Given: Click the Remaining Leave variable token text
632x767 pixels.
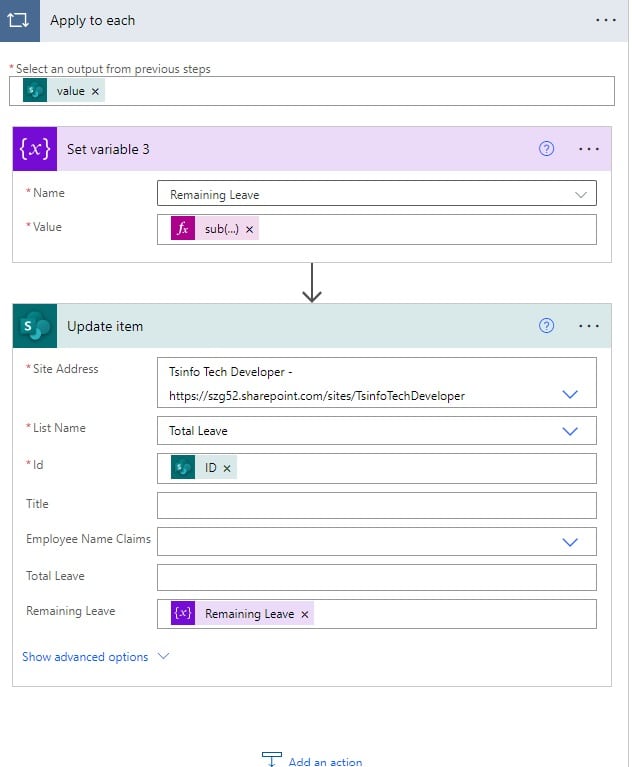Looking at the screenshot, I should (x=249, y=614).
